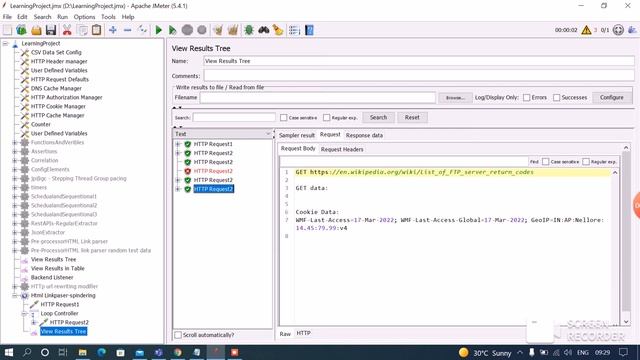This screenshot has height=360, width=640.
Task: Open a test plan file icon
Action: pyautogui.click(x=36, y=30)
